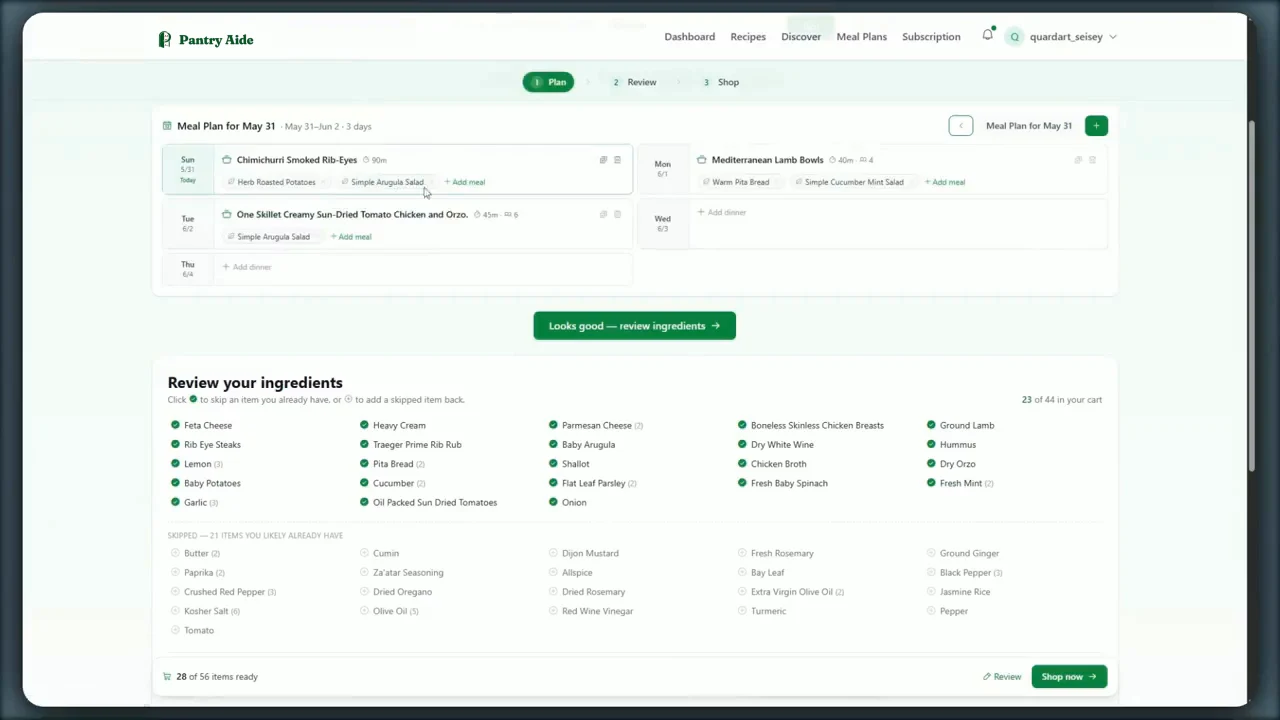
Task: Skip Parmesan Cheese ingredient
Action: click(x=553, y=425)
